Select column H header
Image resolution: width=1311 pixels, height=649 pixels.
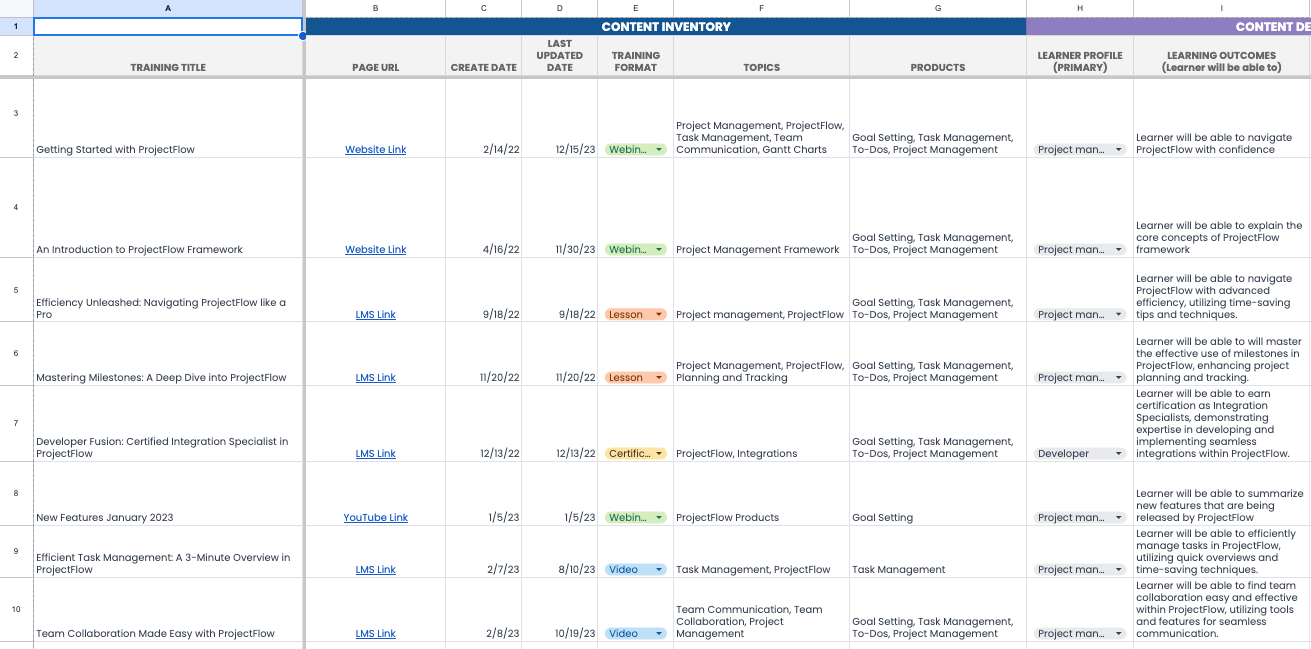(x=1080, y=8)
